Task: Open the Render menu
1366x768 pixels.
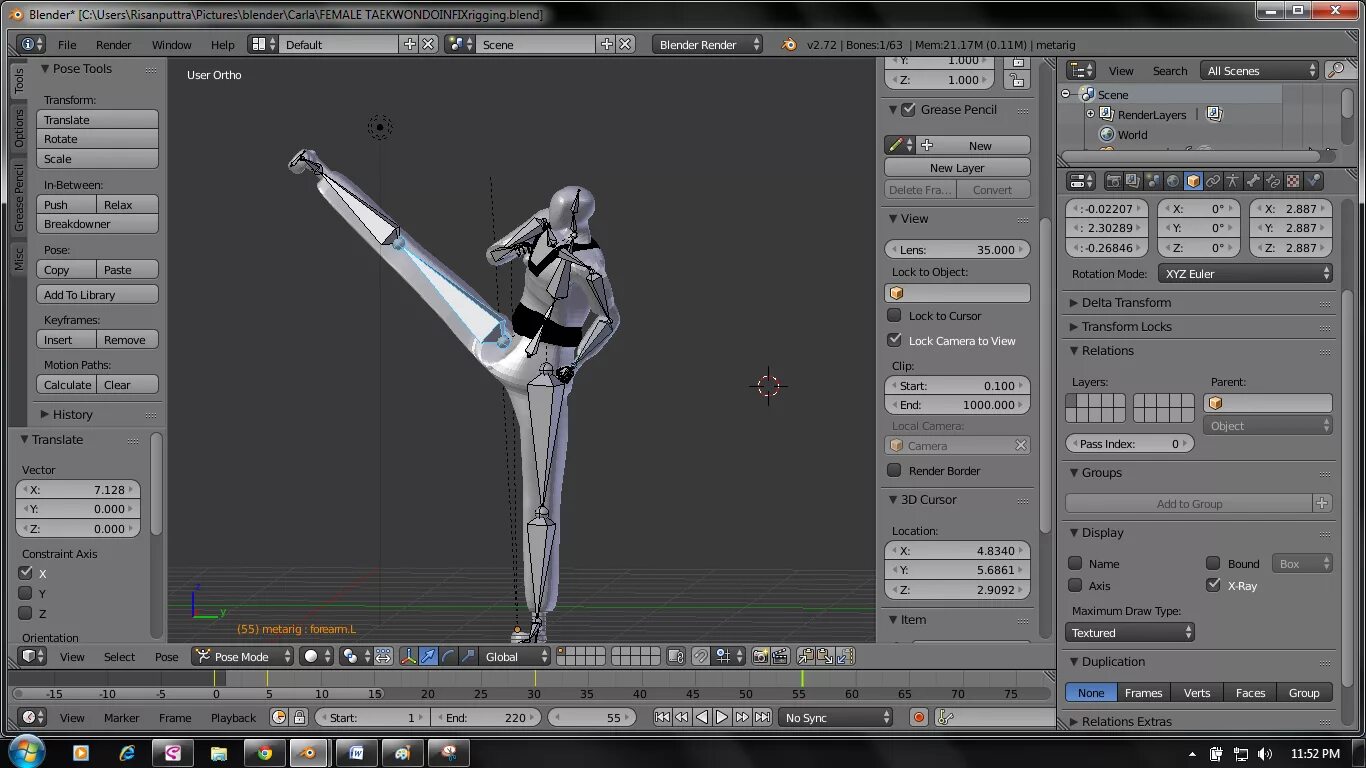Action: [113, 45]
